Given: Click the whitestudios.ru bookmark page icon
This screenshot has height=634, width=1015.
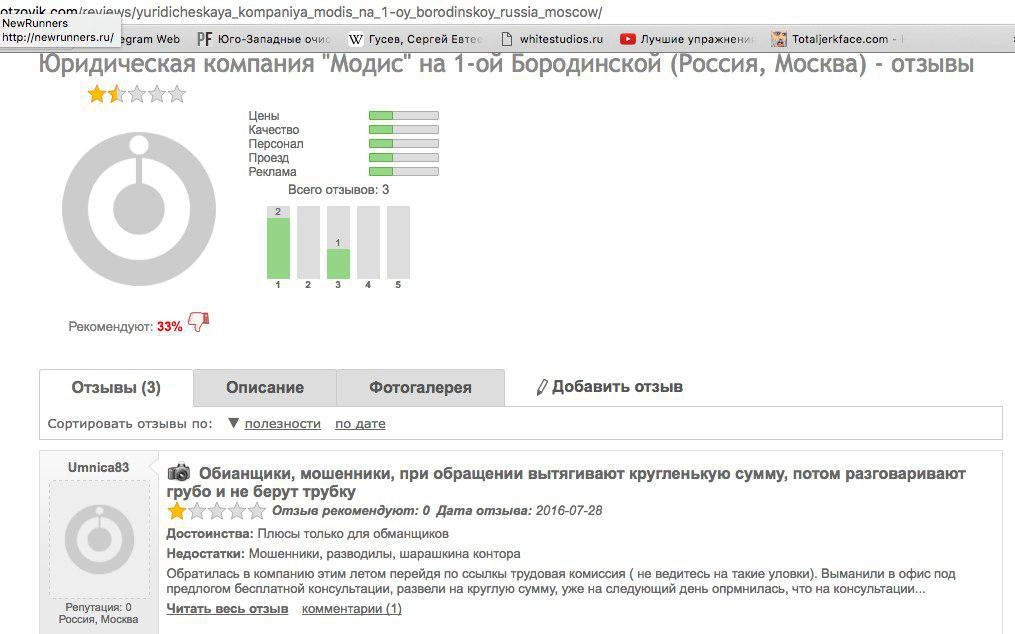Looking at the screenshot, I should pos(507,39).
